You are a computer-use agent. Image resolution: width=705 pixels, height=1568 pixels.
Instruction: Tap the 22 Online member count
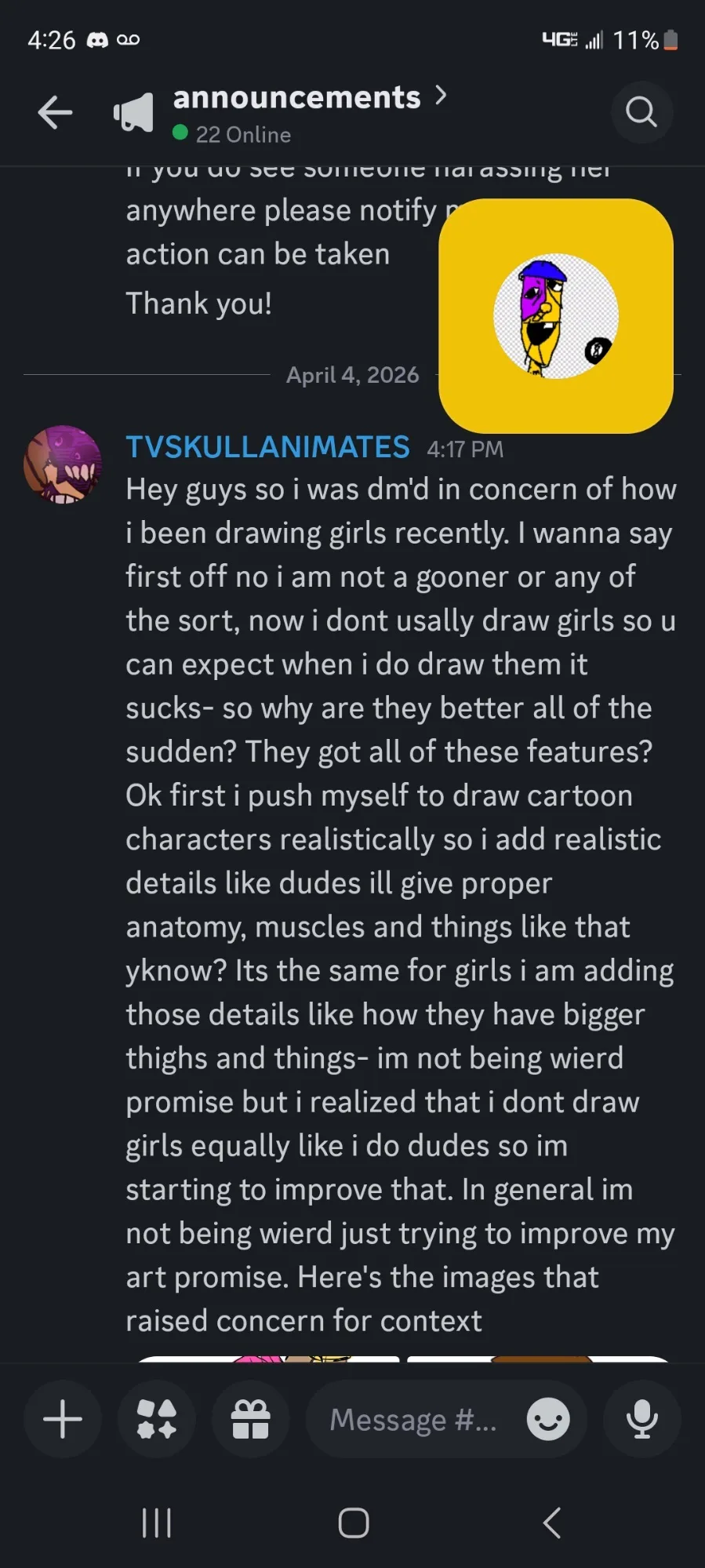(243, 135)
